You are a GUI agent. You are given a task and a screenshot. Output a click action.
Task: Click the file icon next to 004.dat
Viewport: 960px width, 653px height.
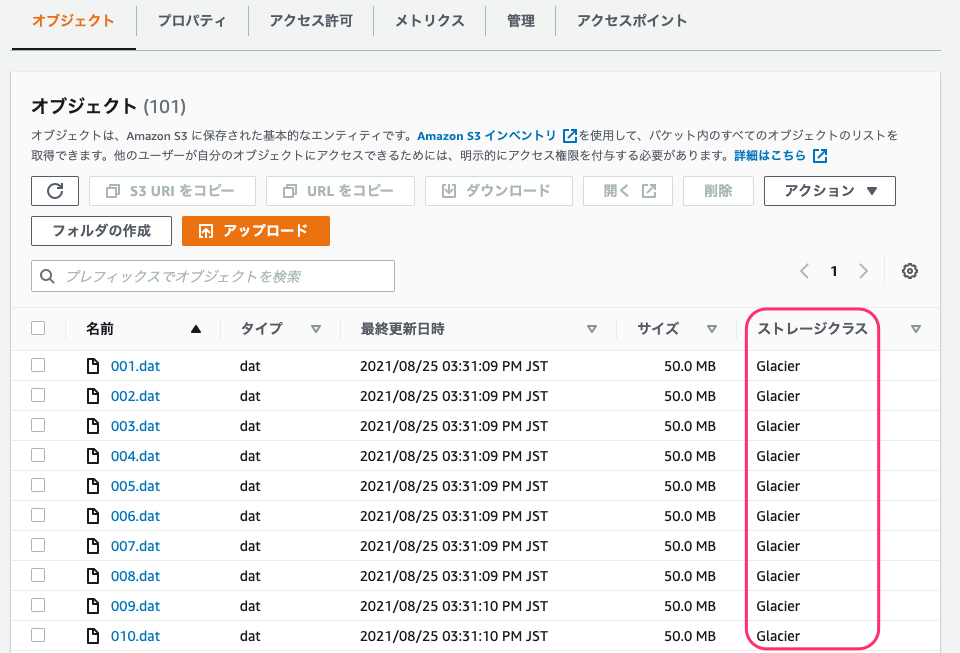(92, 456)
